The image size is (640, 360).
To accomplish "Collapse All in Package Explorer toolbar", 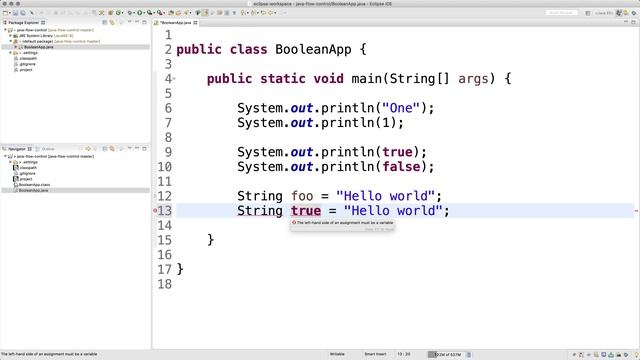I will pyautogui.click(x=104, y=22).
